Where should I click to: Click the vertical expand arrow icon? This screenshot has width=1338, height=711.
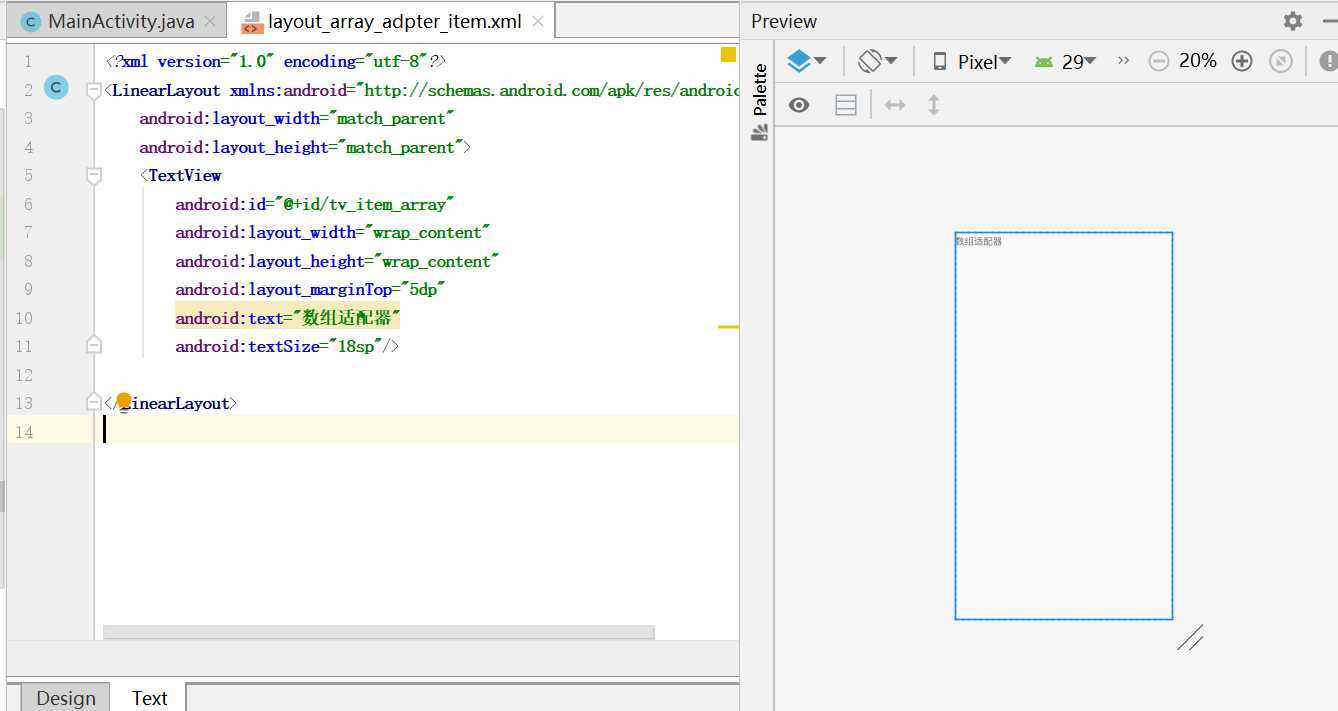934,105
